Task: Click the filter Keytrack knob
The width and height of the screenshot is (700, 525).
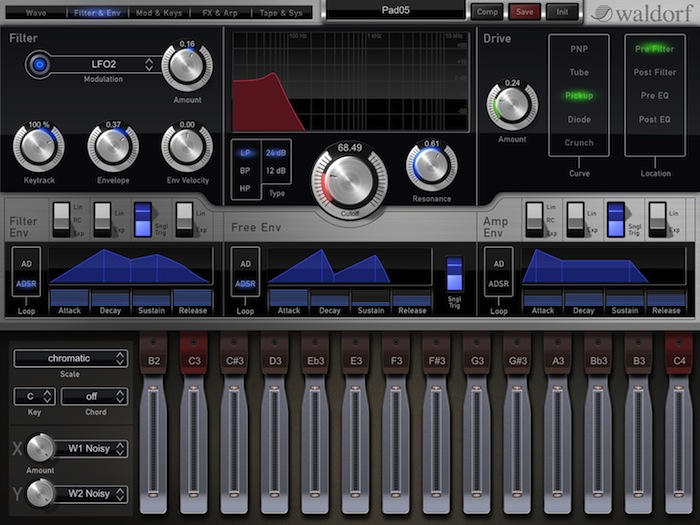Action: pyautogui.click(x=38, y=148)
